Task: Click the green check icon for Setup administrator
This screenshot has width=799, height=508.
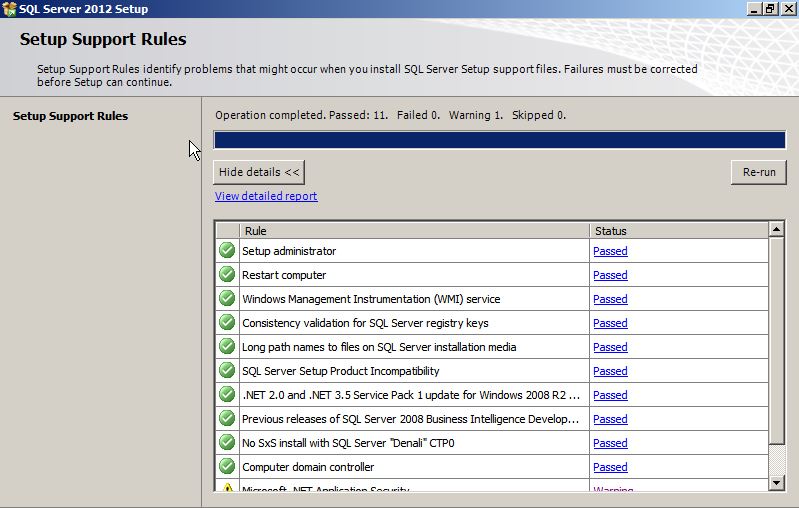Action: tap(227, 251)
